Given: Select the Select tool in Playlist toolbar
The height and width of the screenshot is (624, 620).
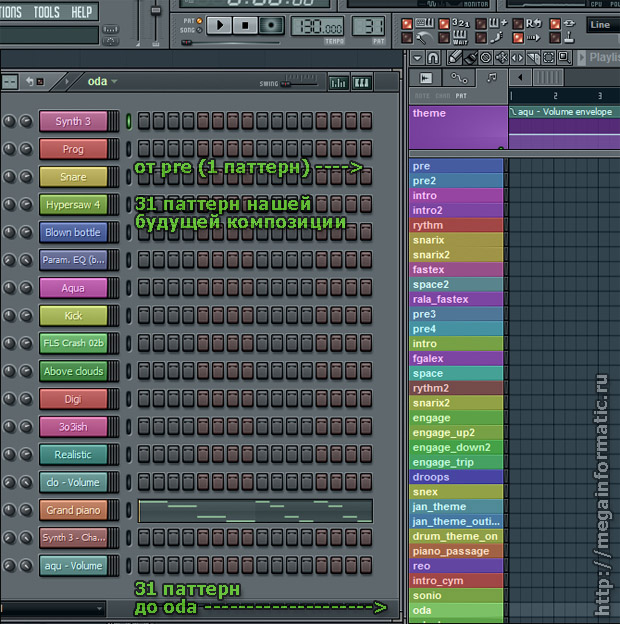Looking at the screenshot, I should [x=548, y=58].
